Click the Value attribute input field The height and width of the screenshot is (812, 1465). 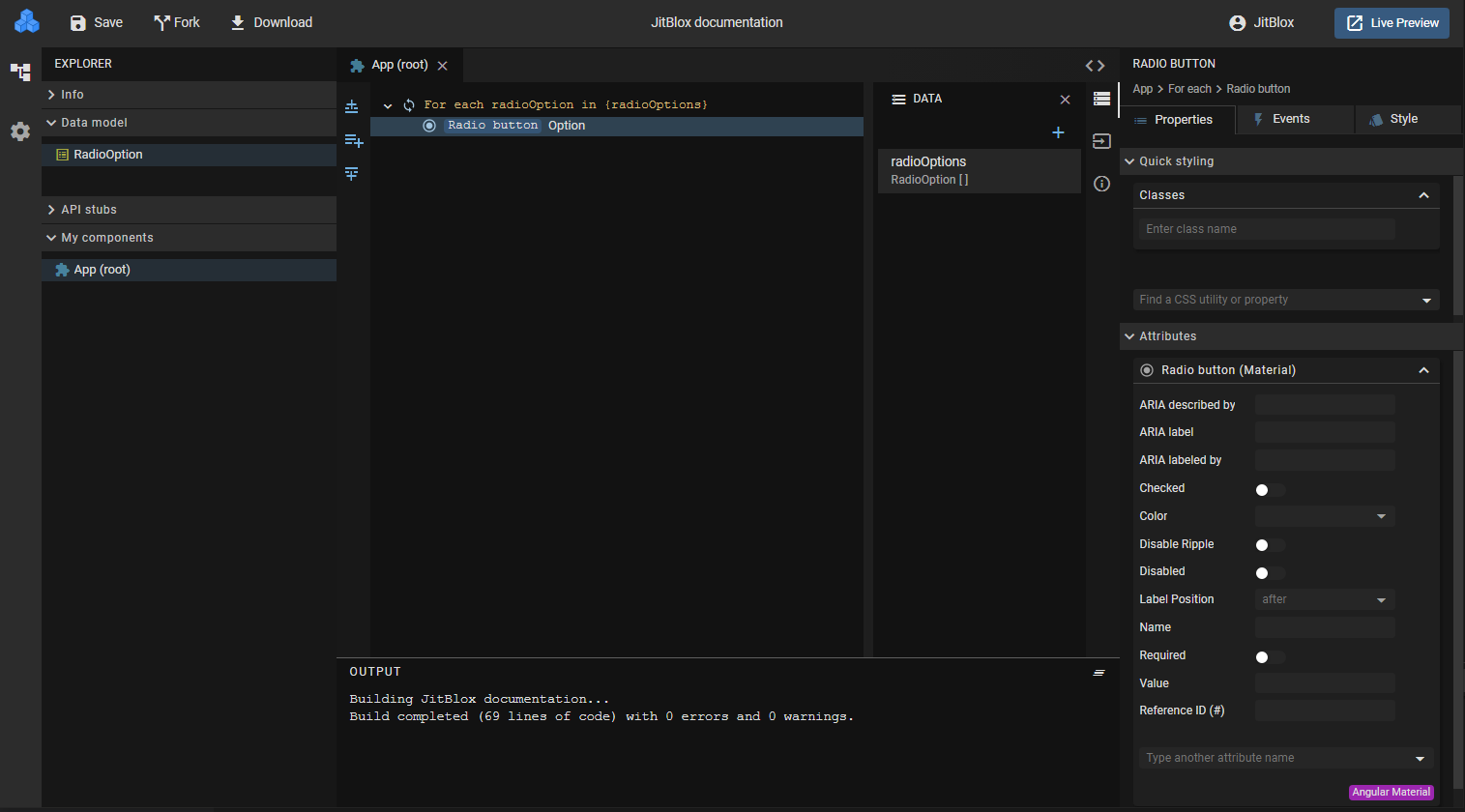[1325, 683]
